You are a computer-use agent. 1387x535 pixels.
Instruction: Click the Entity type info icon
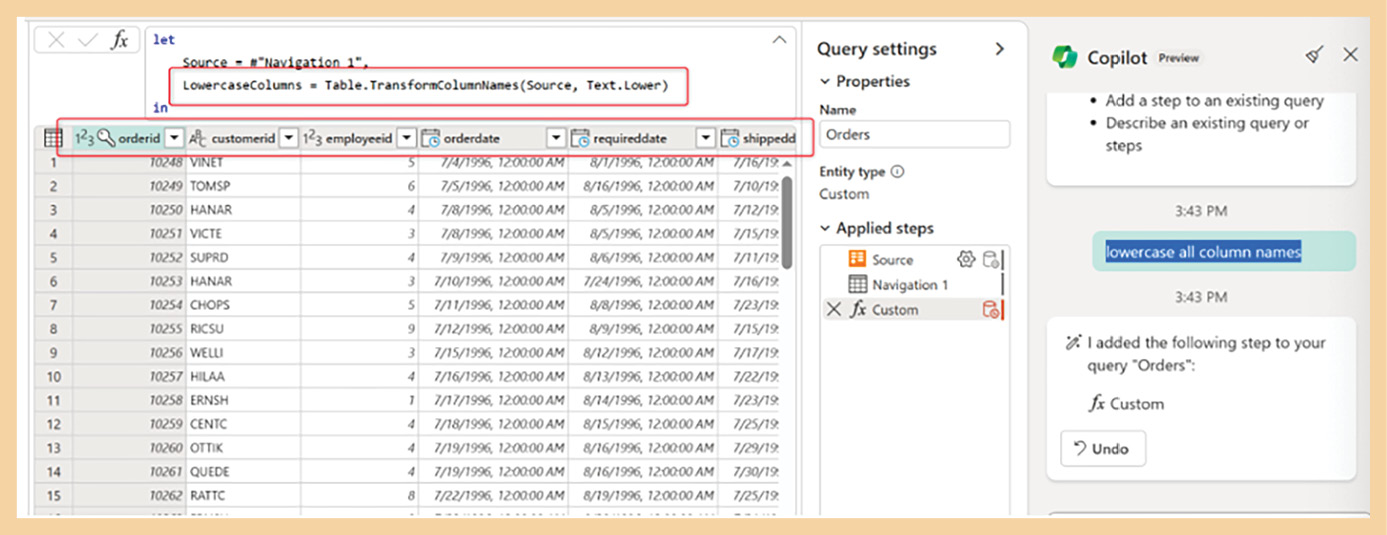coord(897,171)
